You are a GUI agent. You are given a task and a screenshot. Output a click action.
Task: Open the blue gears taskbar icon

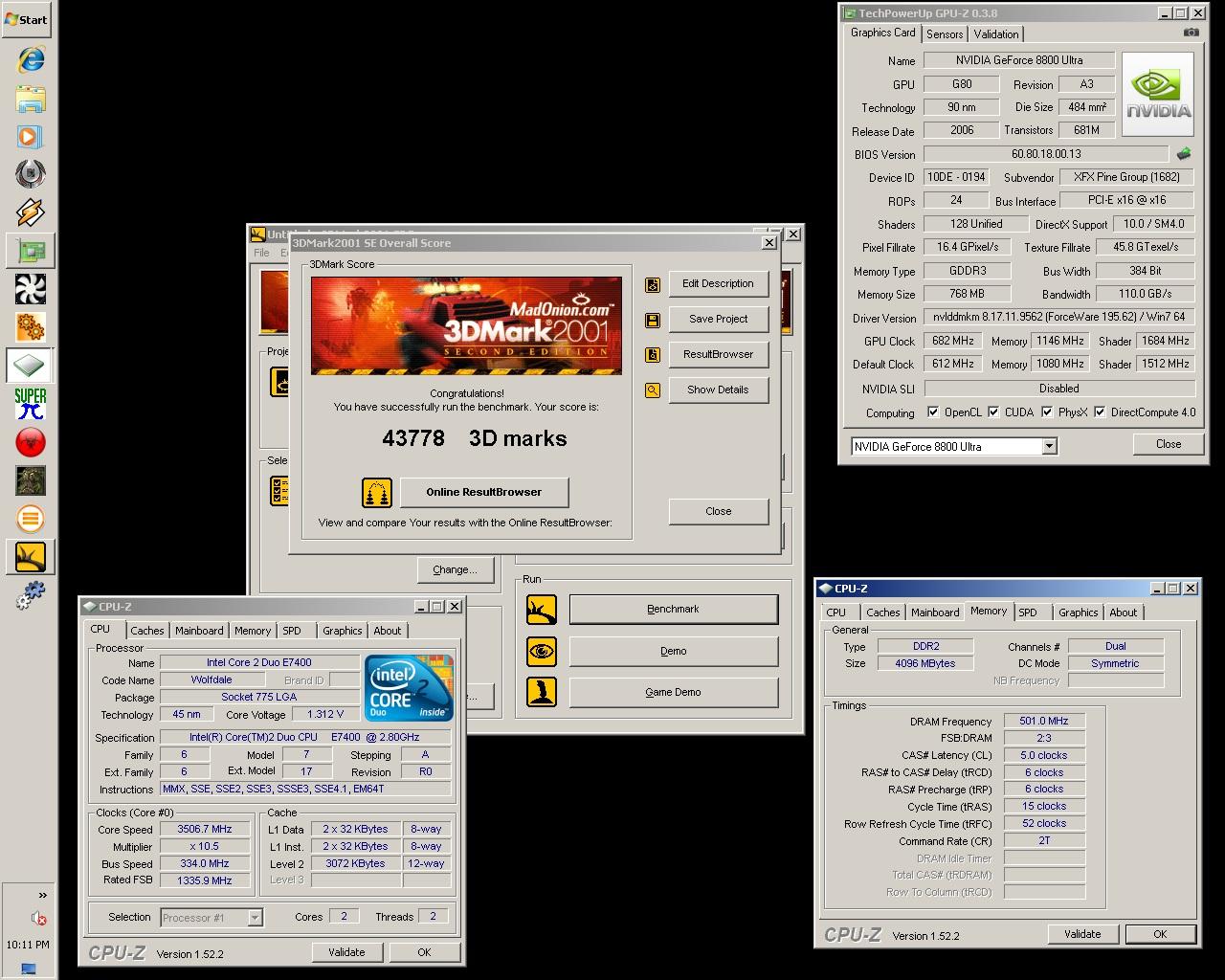click(30, 595)
